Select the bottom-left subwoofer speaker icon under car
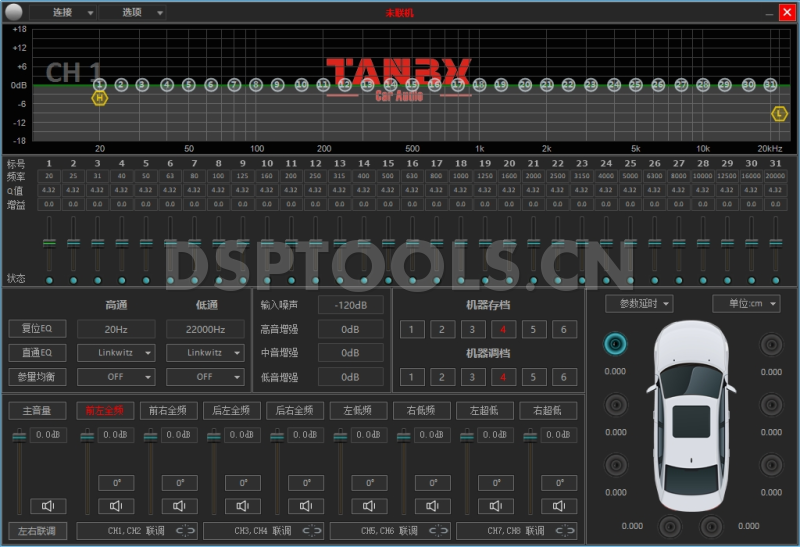The height and width of the screenshot is (547, 800). (x=670, y=526)
